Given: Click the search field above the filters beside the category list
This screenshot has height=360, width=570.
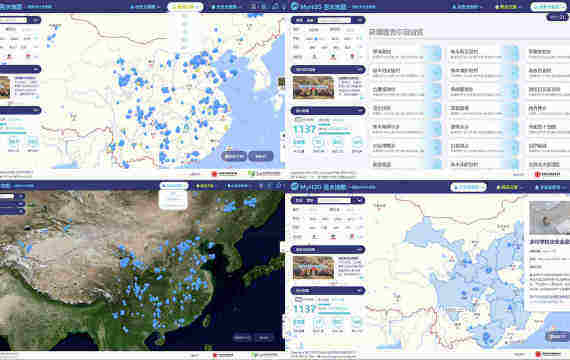Looking at the screenshot, I should (334, 20).
